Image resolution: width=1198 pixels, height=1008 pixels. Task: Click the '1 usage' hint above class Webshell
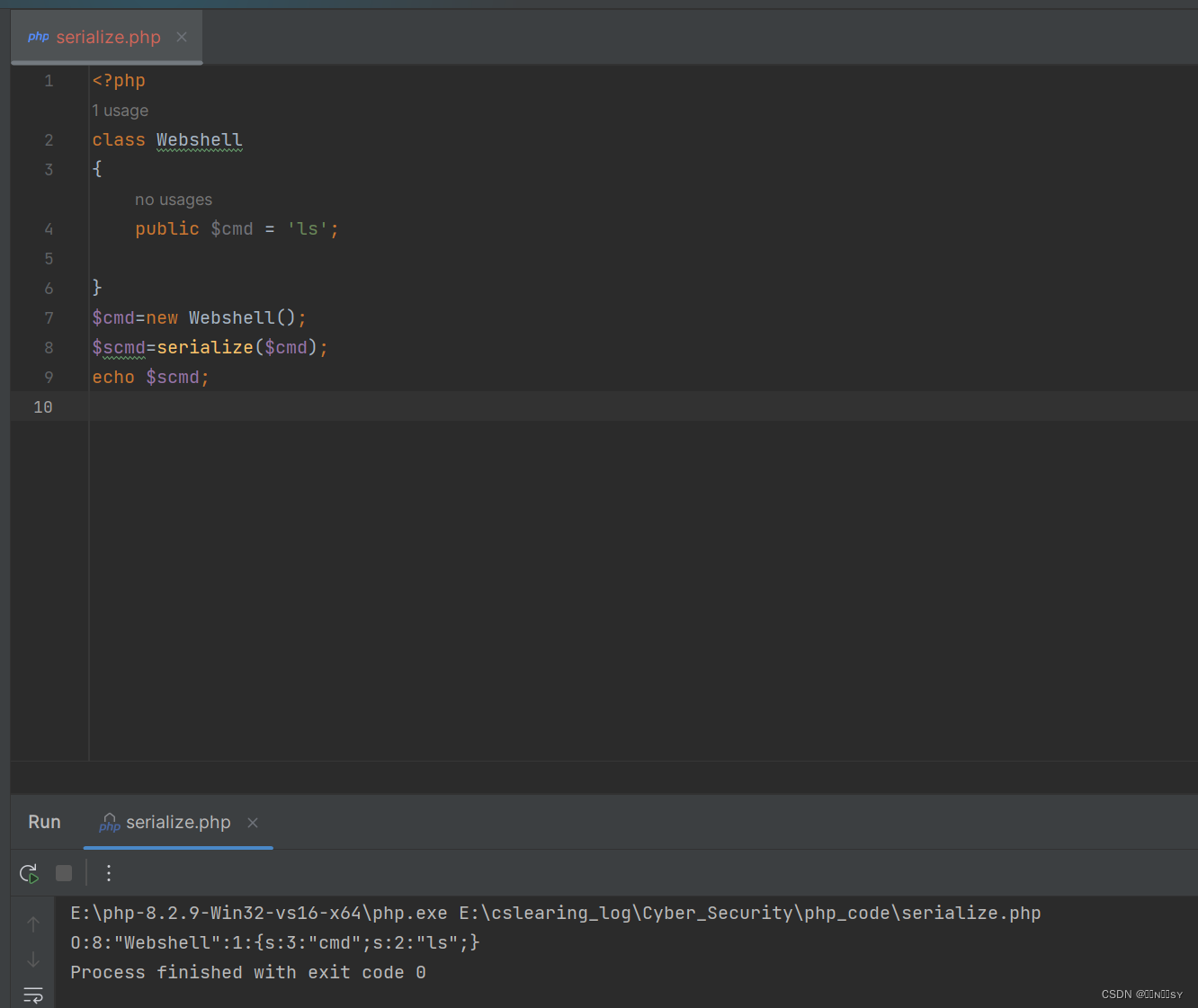click(x=121, y=110)
